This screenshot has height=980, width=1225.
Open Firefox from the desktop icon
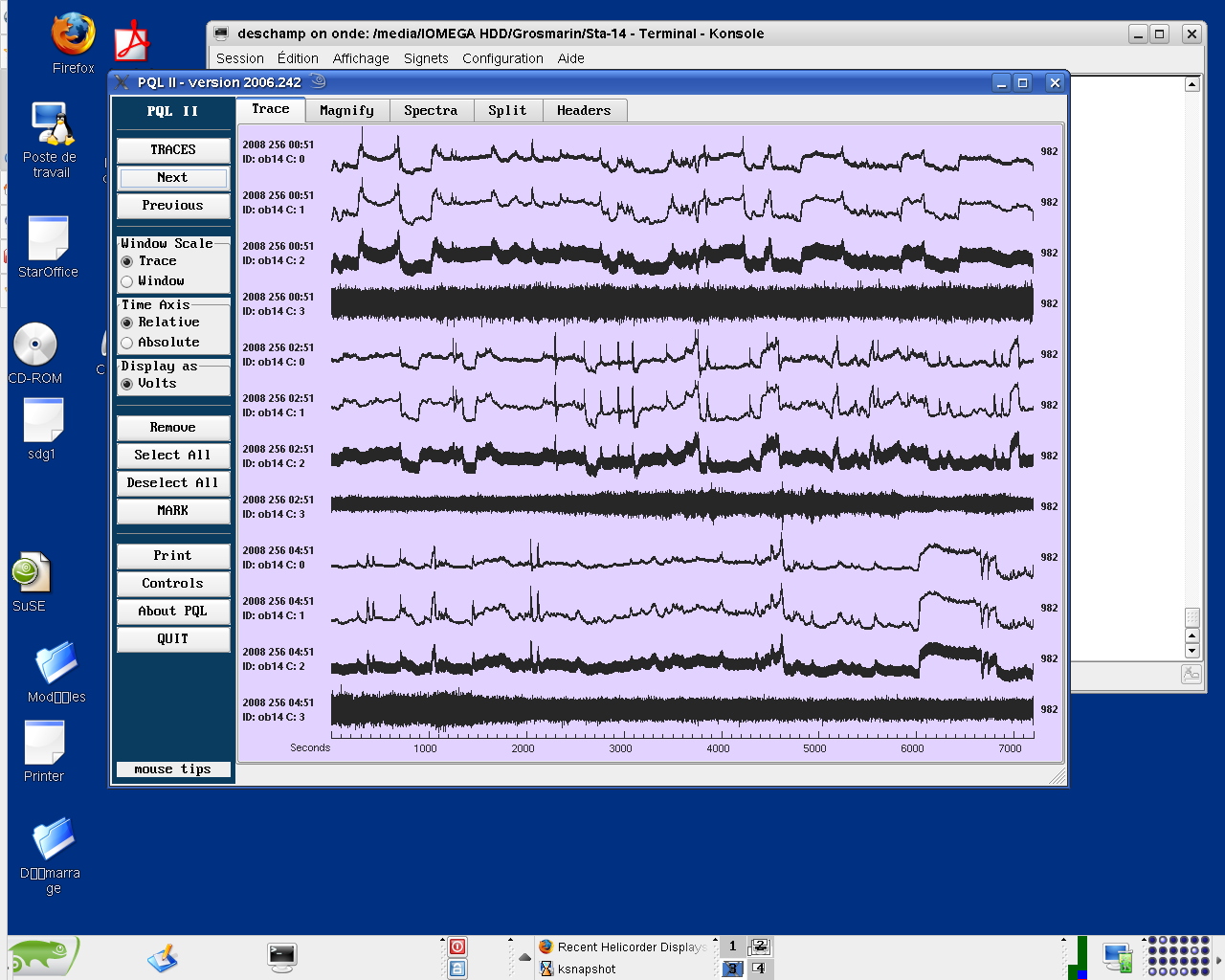coord(73,36)
